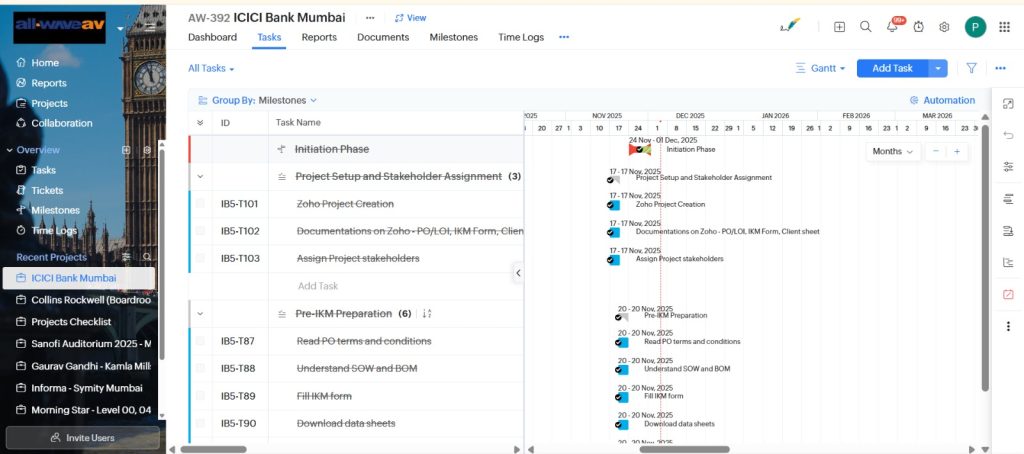Tick the checkbox for task IB5-T87

point(200,341)
